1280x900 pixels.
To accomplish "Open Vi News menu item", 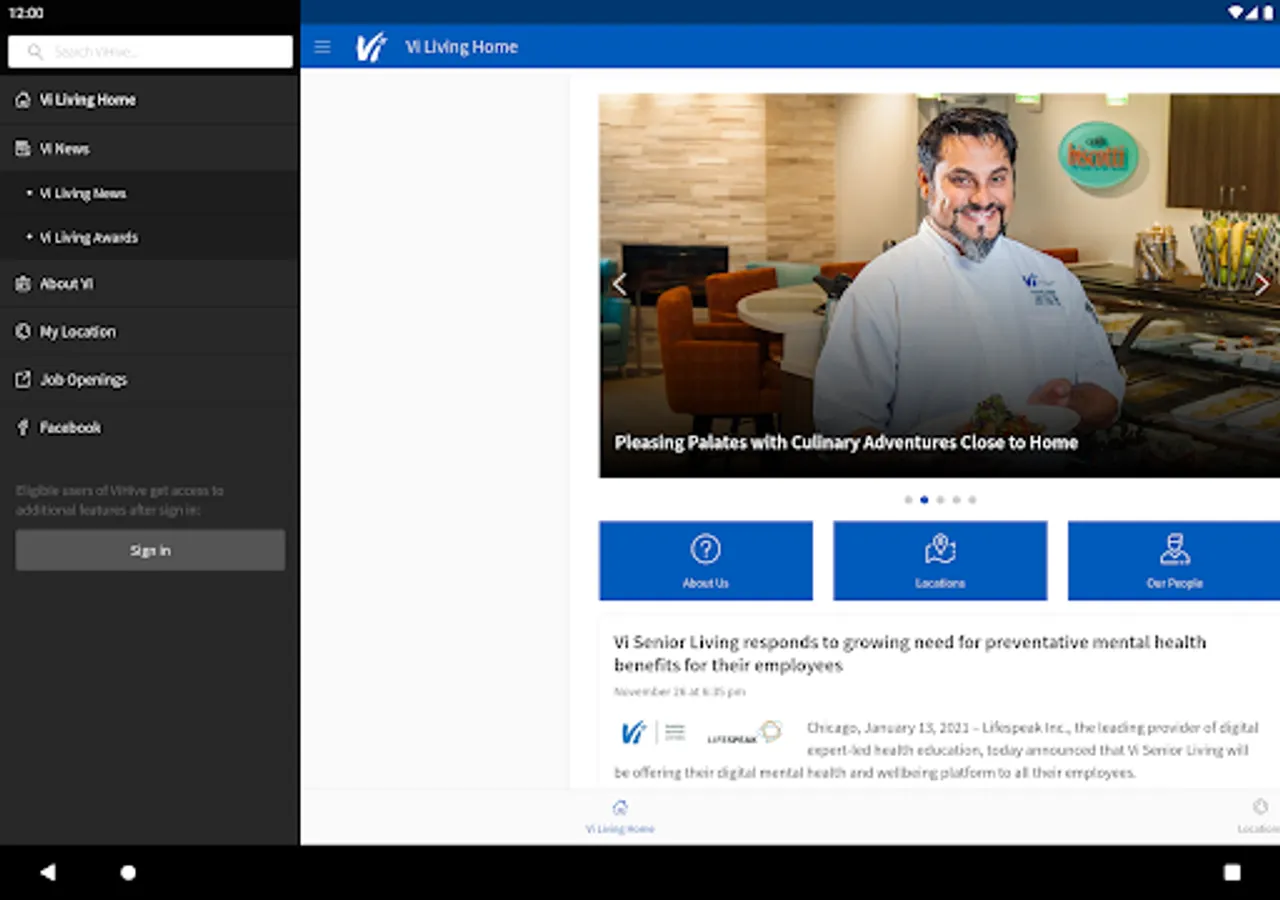I will click(x=150, y=148).
